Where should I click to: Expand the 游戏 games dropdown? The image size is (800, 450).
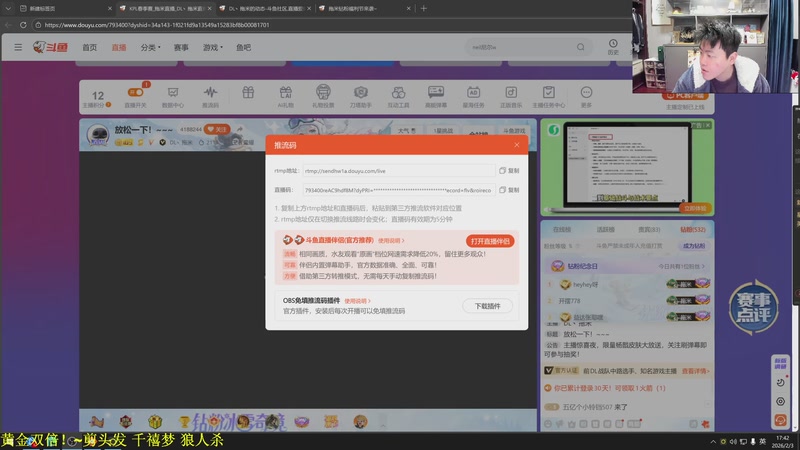pos(213,47)
